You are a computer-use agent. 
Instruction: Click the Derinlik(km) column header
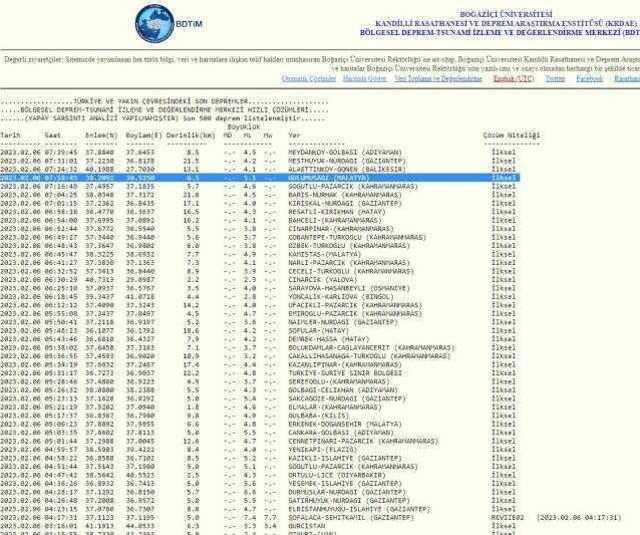[191, 135]
